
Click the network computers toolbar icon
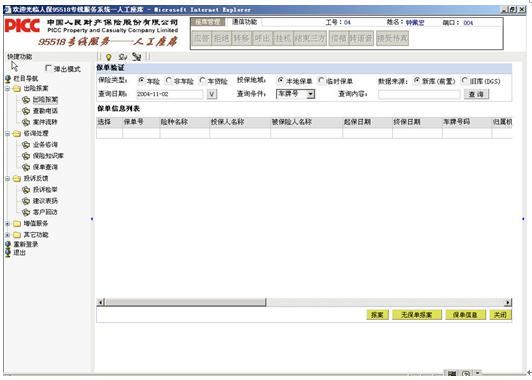pyautogui.click(x=137, y=57)
